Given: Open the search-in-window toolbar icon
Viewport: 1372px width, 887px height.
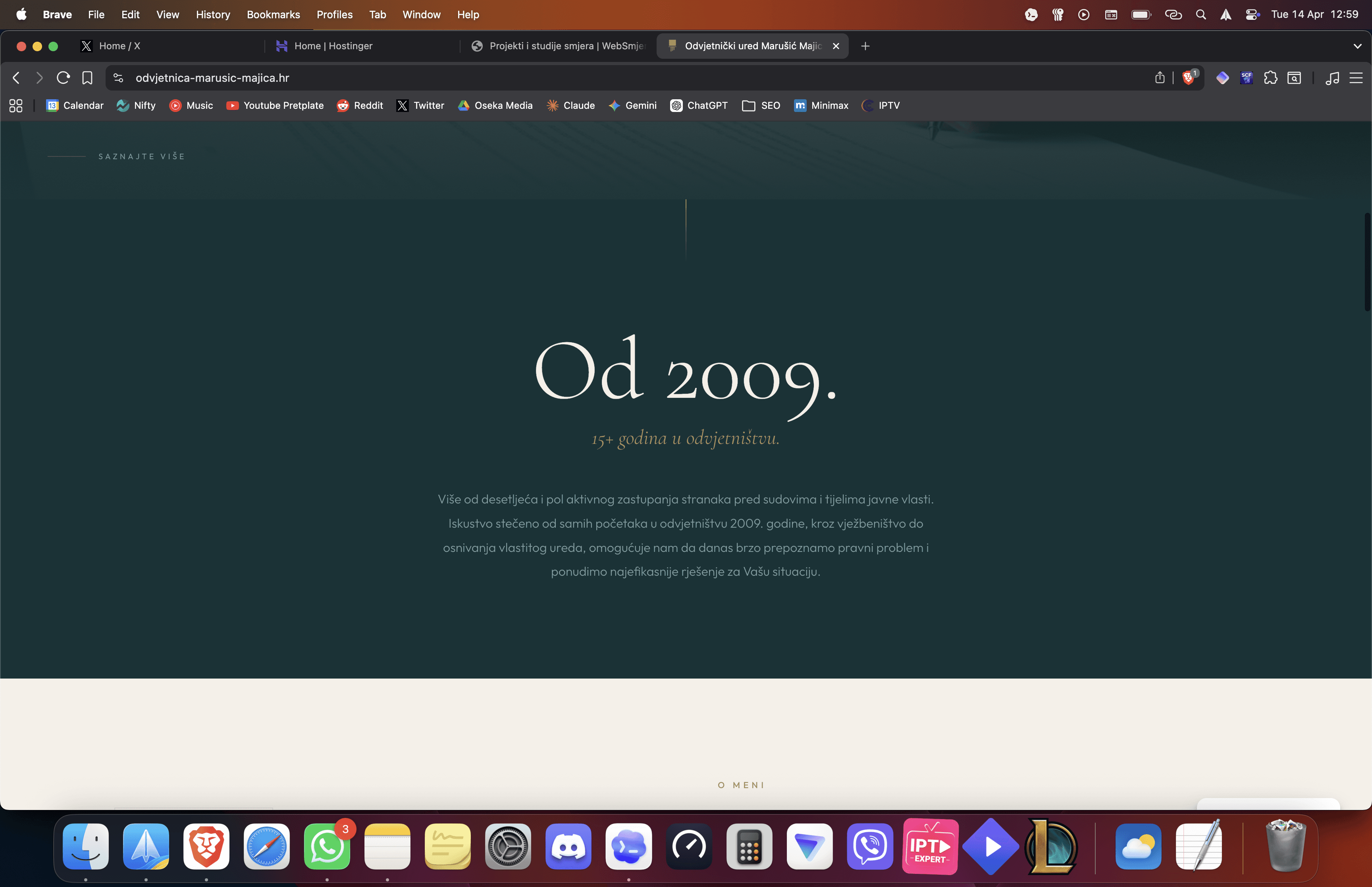Looking at the screenshot, I should 1294,78.
